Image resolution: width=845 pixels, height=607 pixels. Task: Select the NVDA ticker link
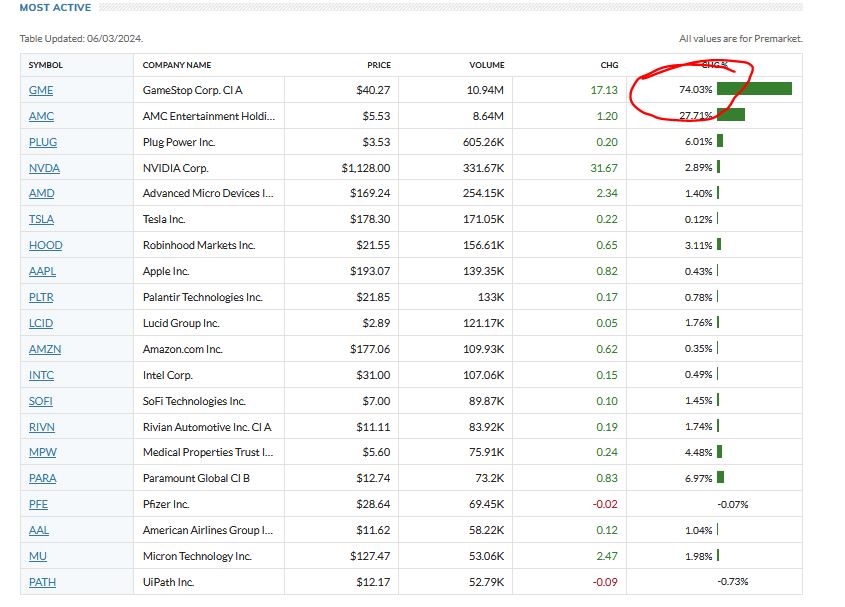pos(44,168)
